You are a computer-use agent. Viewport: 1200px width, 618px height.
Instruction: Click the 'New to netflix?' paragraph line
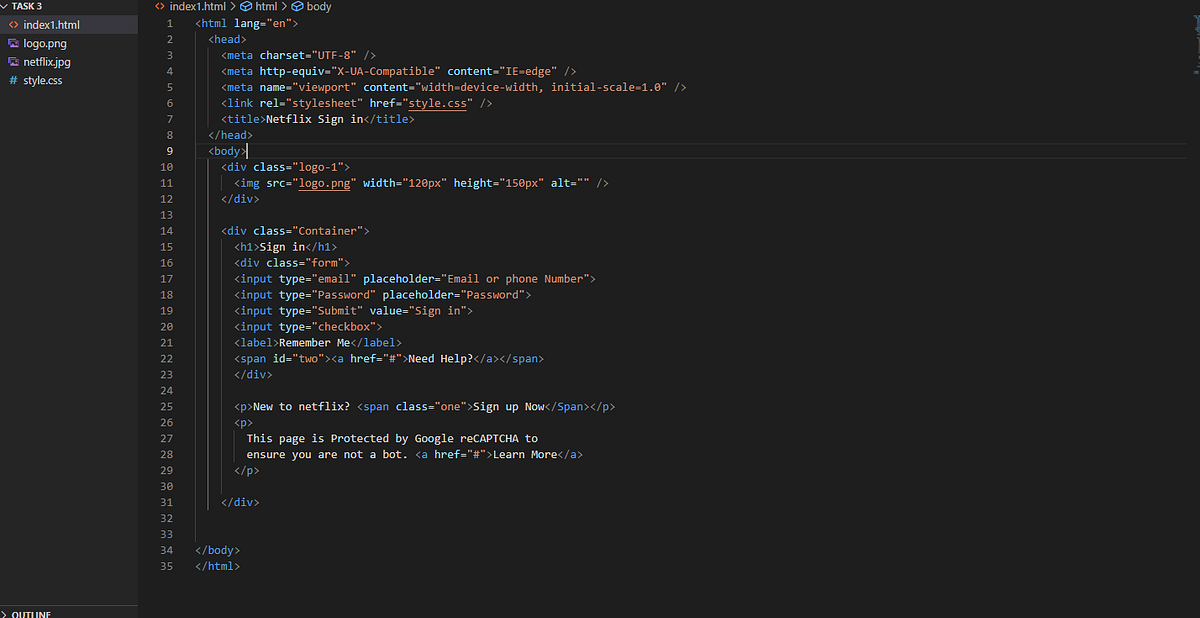point(425,407)
